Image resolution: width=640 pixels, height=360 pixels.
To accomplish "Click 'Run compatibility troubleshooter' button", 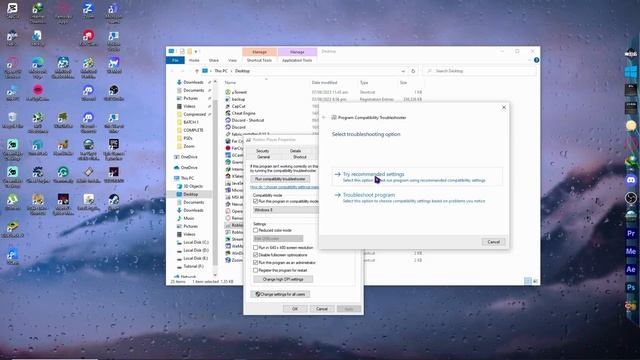I will point(280,179).
